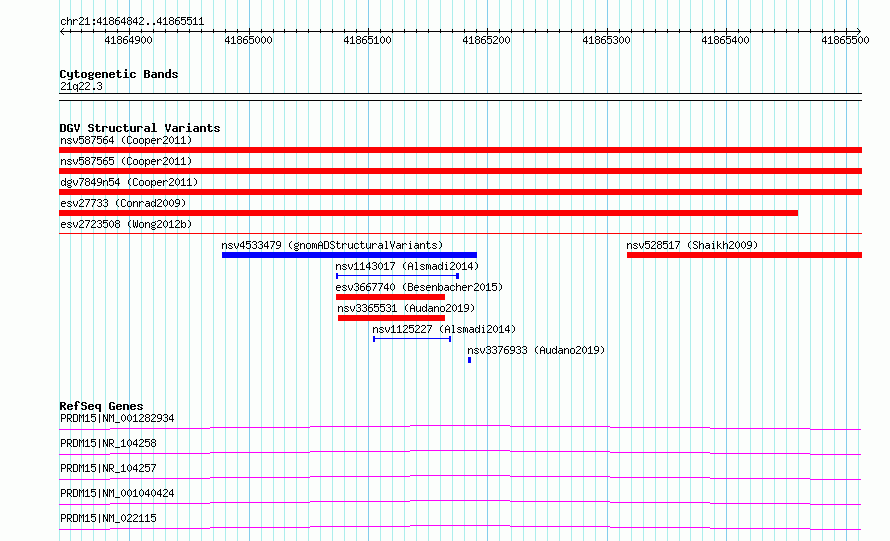This screenshot has width=890, height=541.
Task: Open variant nsv528517 (Shaikh2009) label
Action: coord(692,245)
